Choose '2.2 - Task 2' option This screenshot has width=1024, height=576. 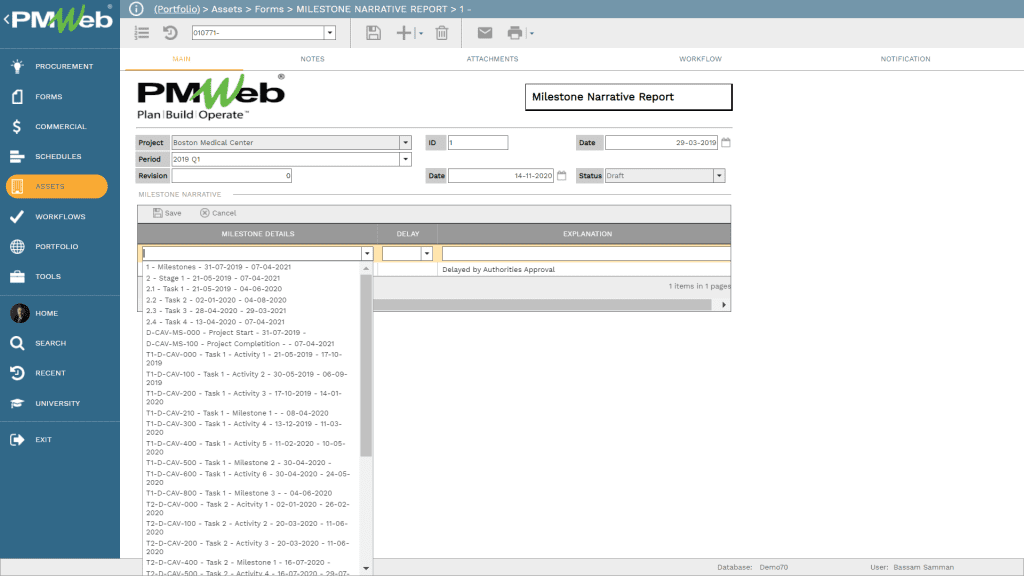pyautogui.click(x=216, y=300)
